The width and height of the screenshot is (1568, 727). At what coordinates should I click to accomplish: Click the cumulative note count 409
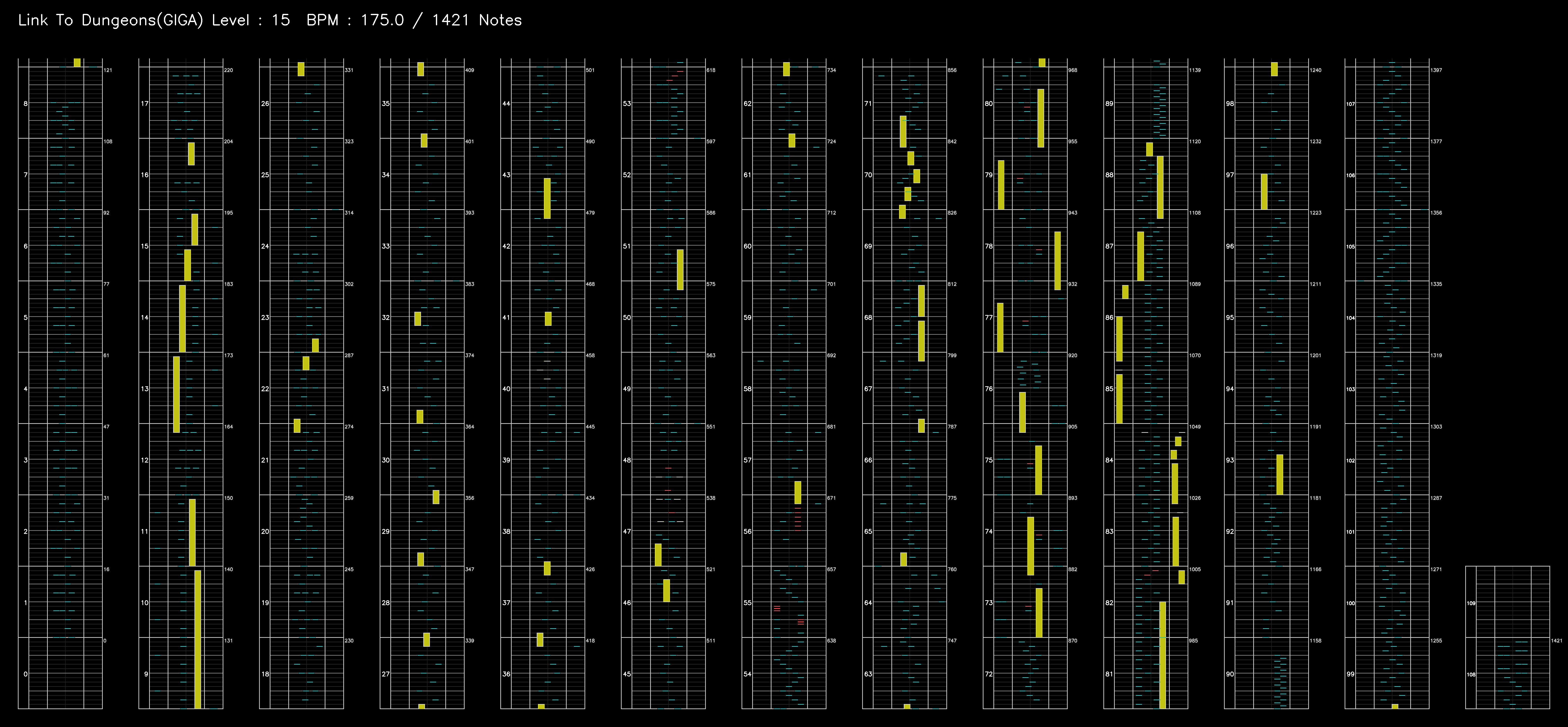[x=469, y=71]
